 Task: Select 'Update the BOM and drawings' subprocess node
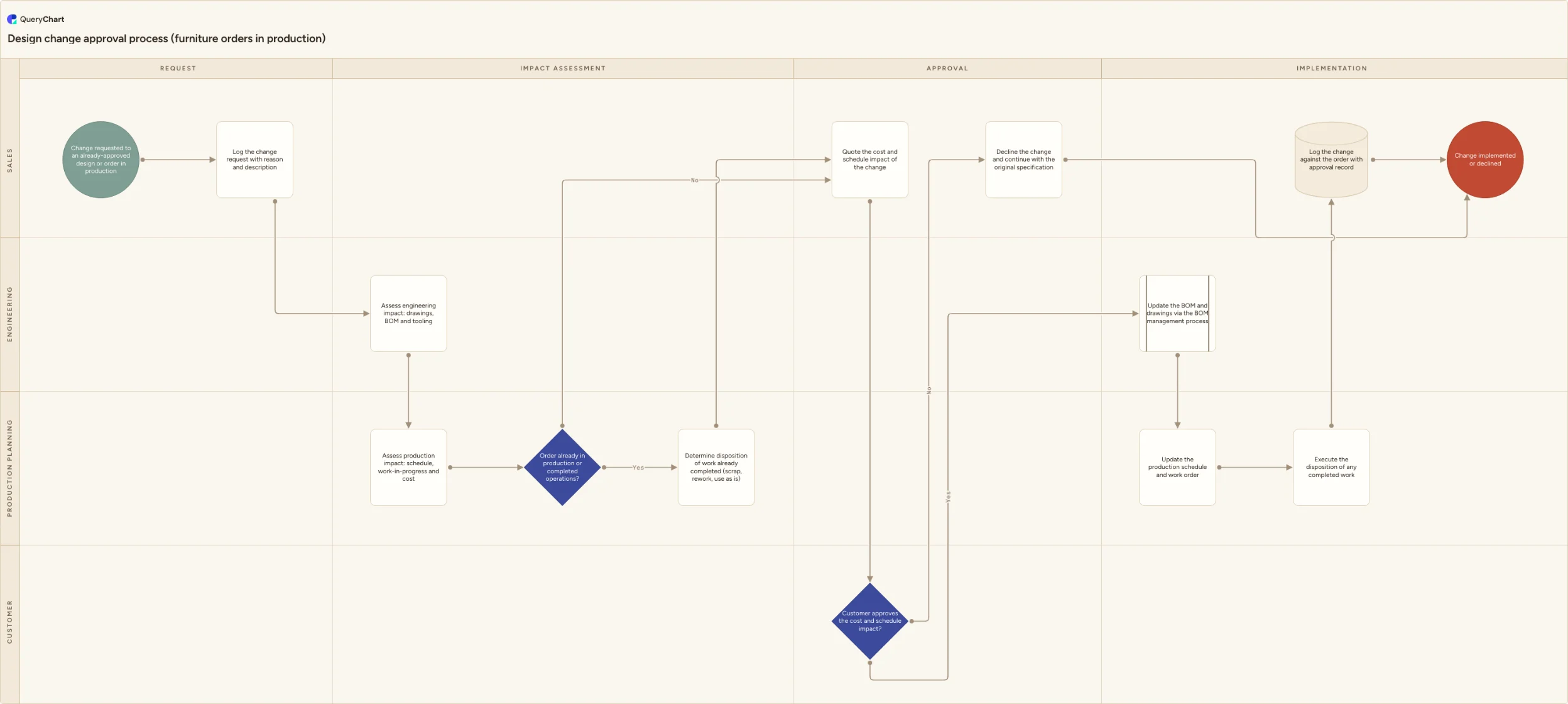[1177, 314]
